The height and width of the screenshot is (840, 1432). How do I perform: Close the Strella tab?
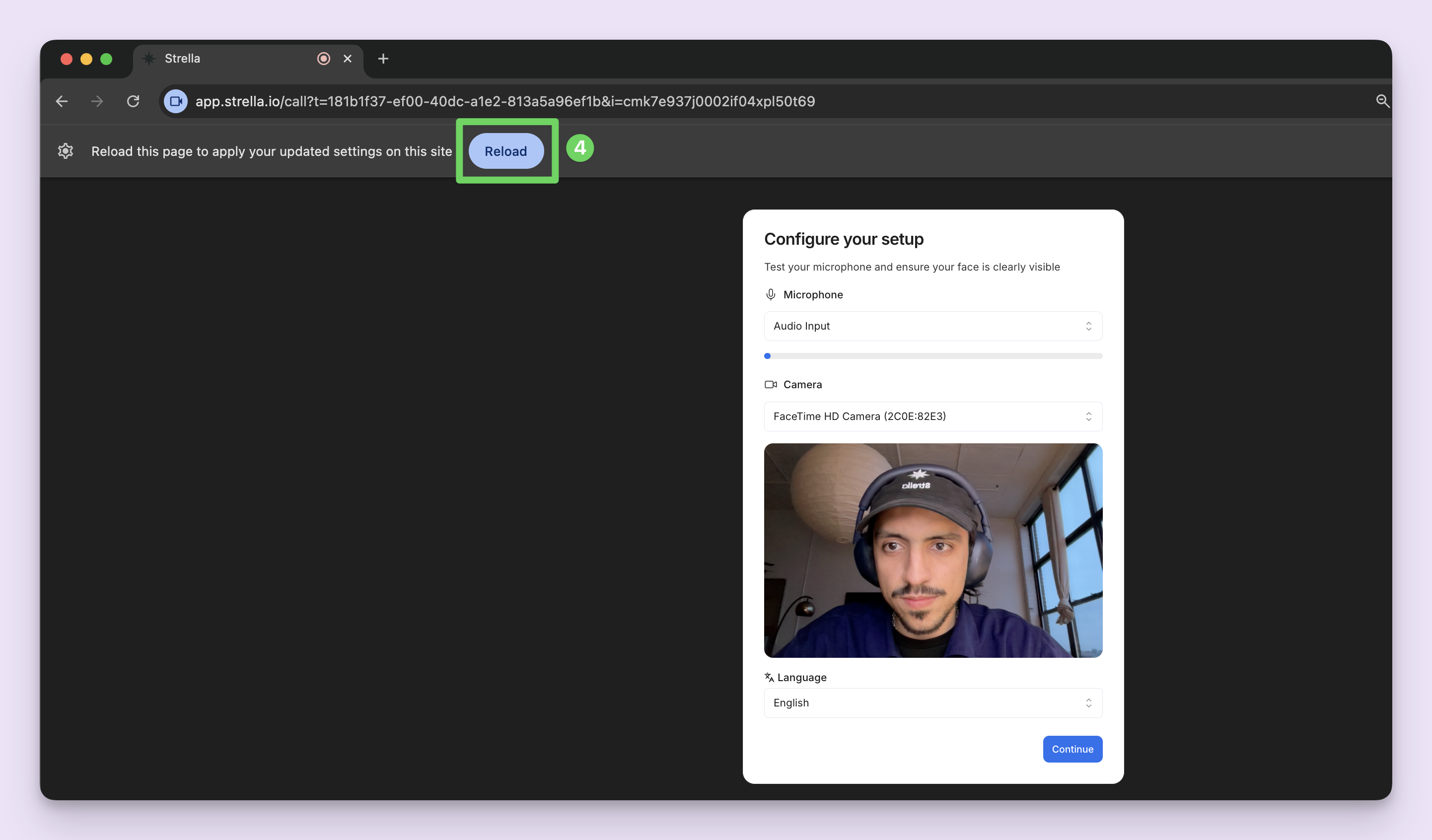348,59
